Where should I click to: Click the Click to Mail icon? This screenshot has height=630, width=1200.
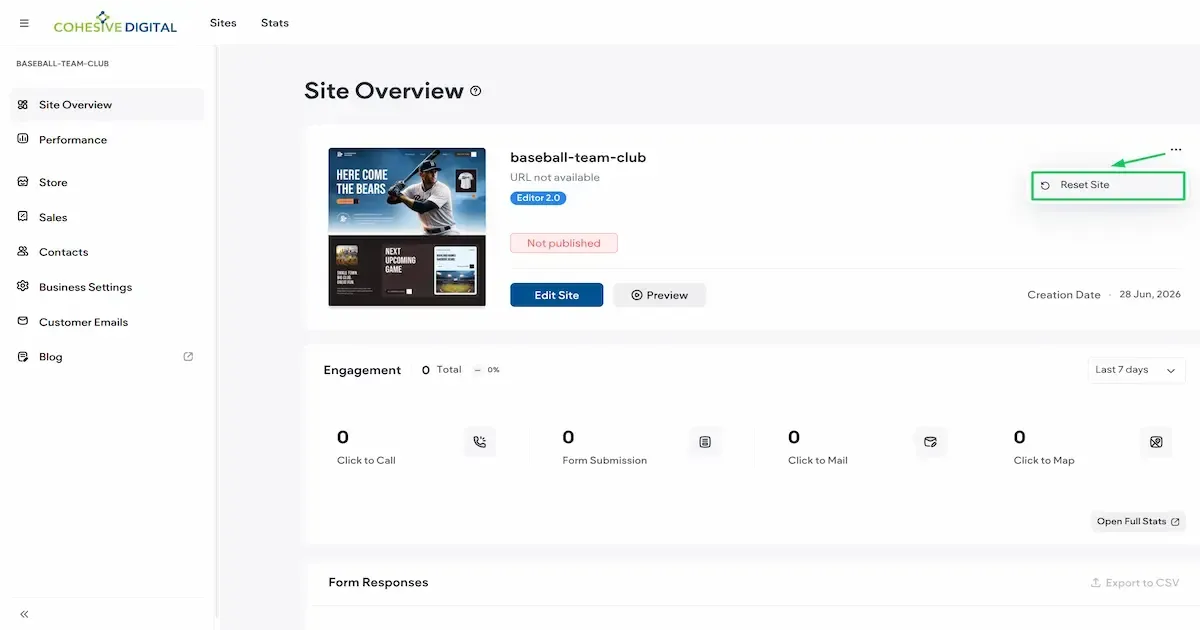pyautogui.click(x=931, y=442)
